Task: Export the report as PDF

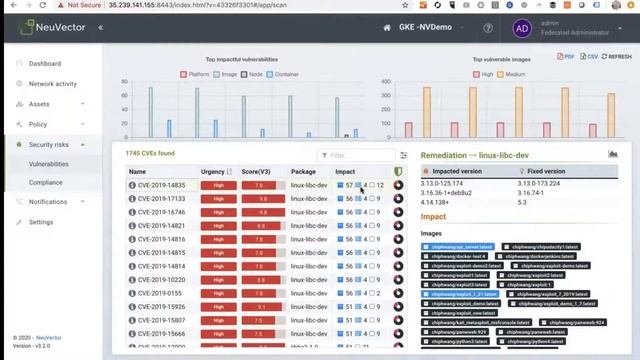Action: [565, 56]
